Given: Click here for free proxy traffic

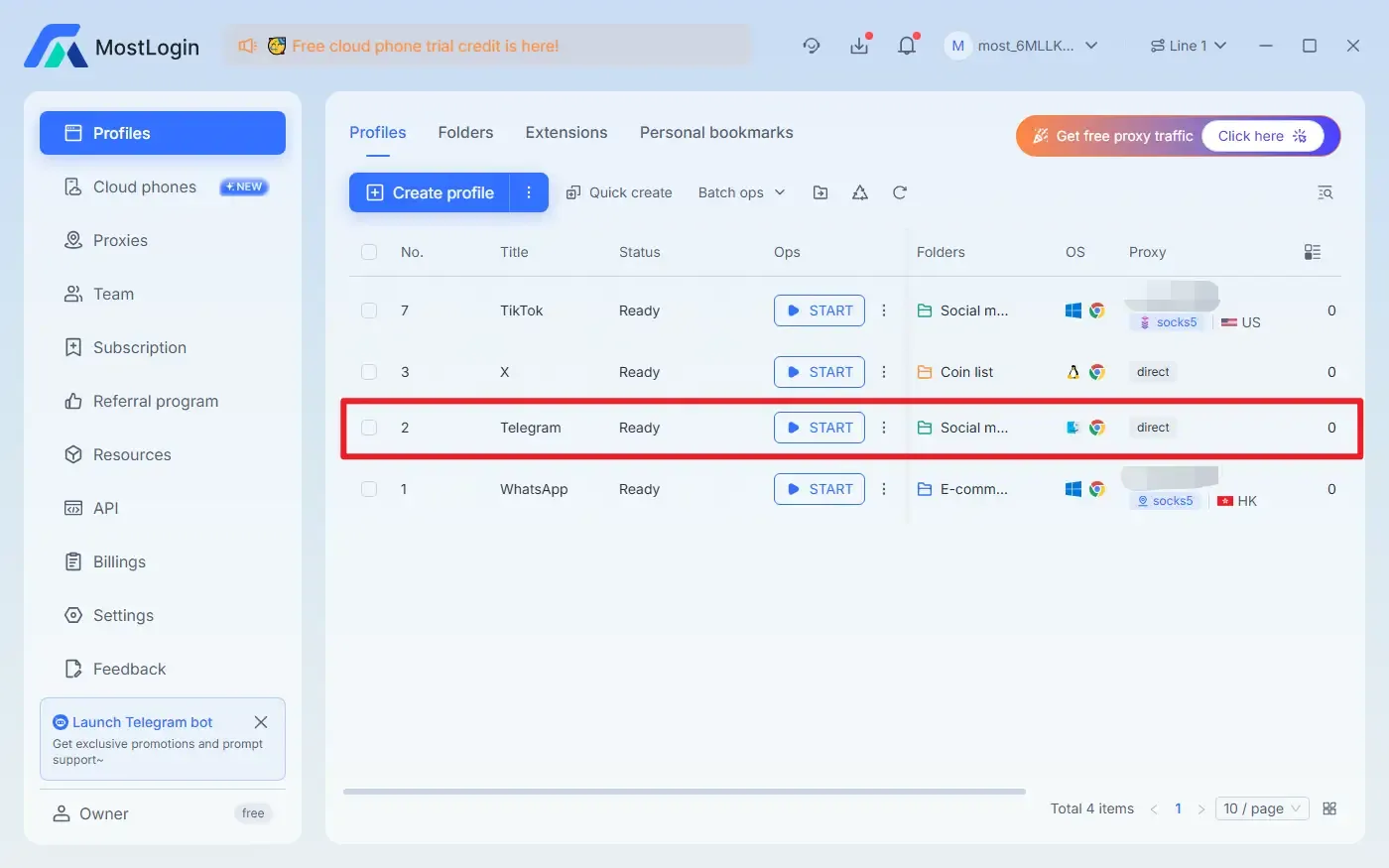Looking at the screenshot, I should (x=1261, y=136).
